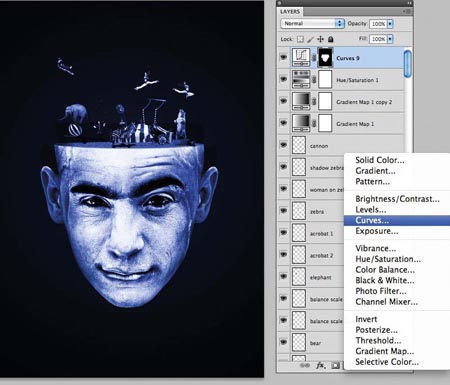Click the Opacity value field
The width and height of the screenshot is (450, 385).
tap(378, 24)
